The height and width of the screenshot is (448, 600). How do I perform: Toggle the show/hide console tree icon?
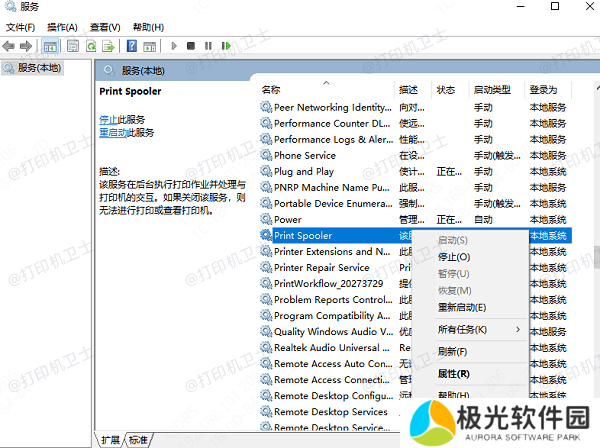50,46
